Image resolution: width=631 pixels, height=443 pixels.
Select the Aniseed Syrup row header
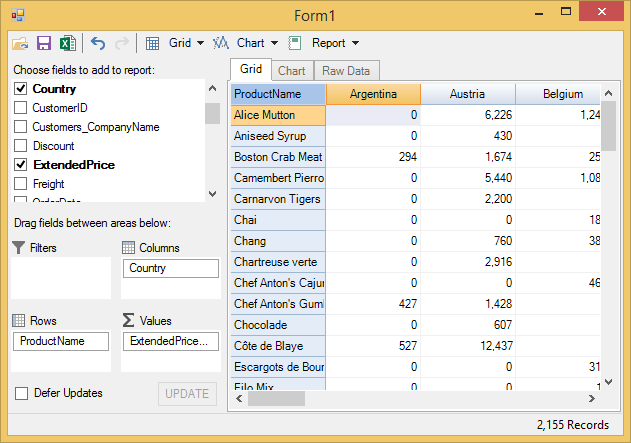pos(278,136)
